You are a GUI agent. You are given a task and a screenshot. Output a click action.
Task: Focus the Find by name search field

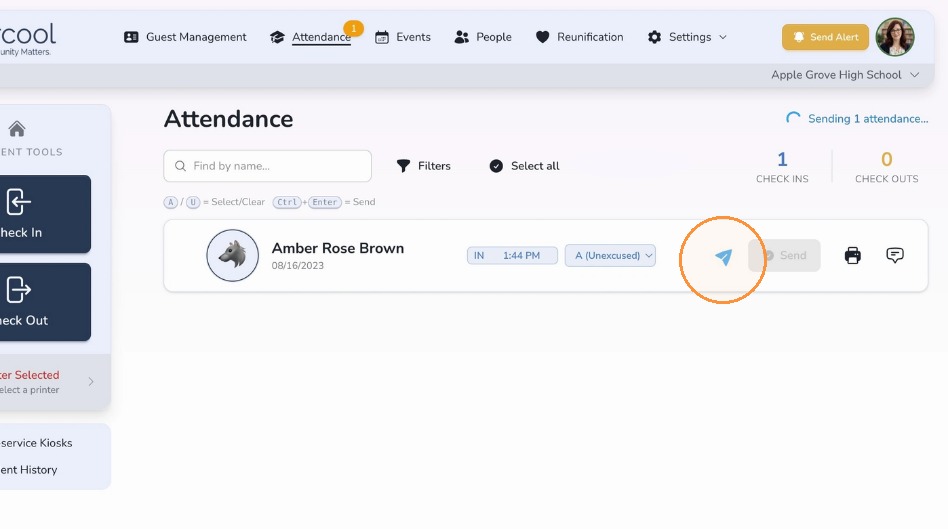[267, 166]
